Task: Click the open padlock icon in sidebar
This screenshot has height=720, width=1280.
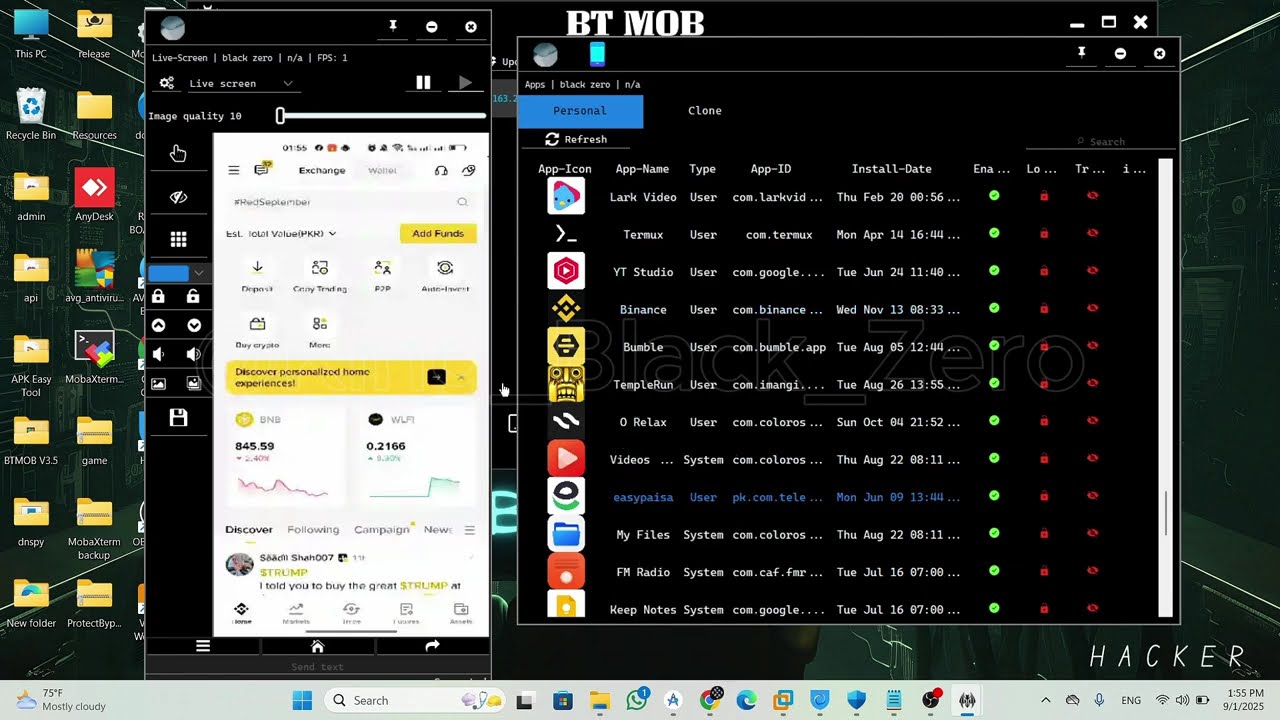Action: 193,296
